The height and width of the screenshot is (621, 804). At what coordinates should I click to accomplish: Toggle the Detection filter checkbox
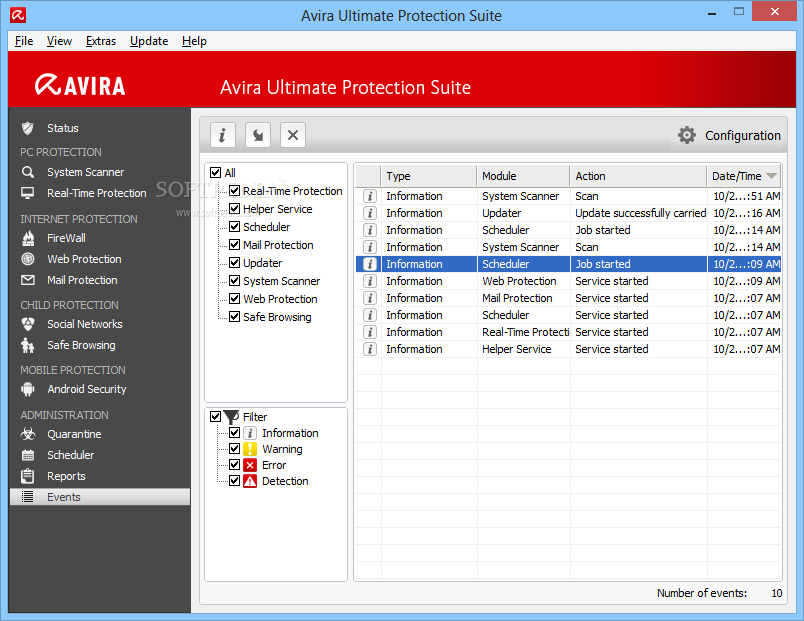[x=234, y=480]
